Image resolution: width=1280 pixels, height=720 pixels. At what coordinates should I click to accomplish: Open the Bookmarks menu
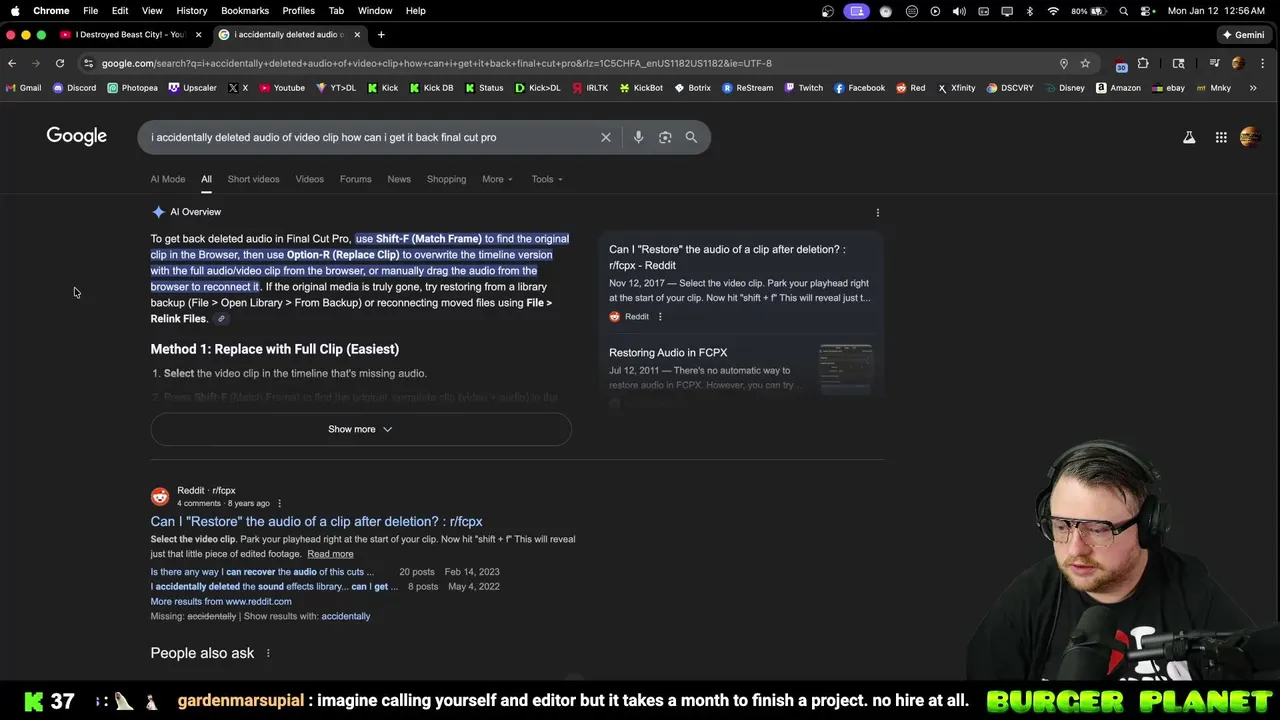tap(245, 10)
